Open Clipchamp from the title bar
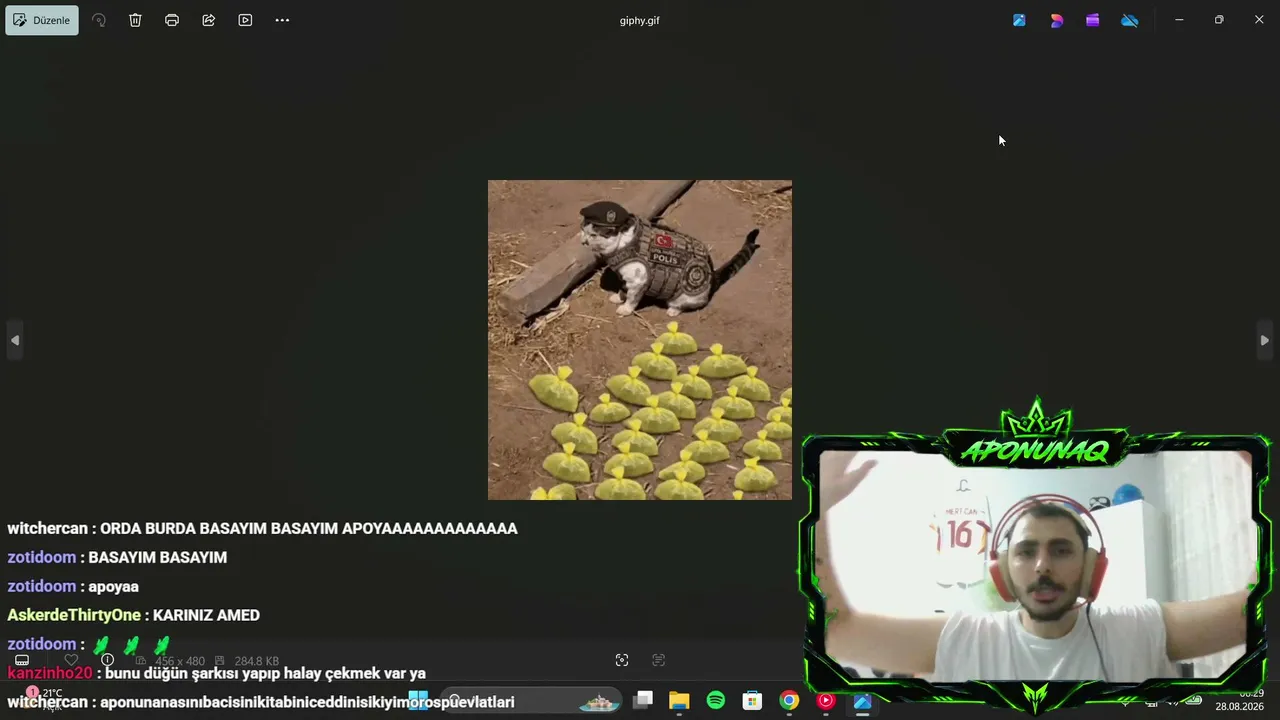Screen dimensions: 1280x720 (x=1093, y=20)
